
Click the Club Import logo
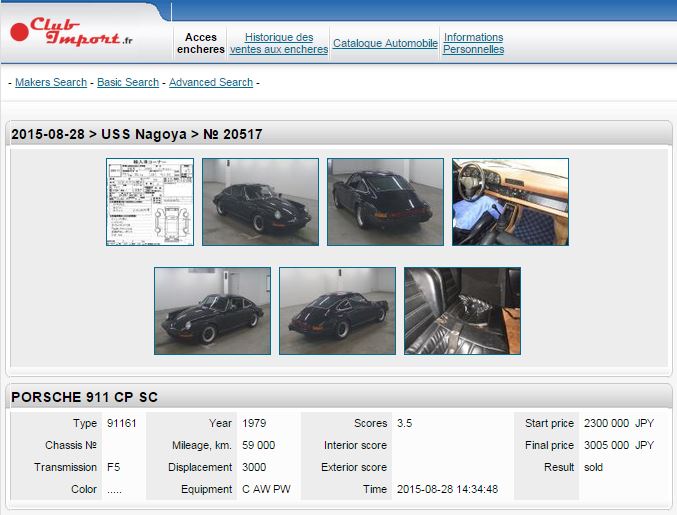click(x=72, y=31)
